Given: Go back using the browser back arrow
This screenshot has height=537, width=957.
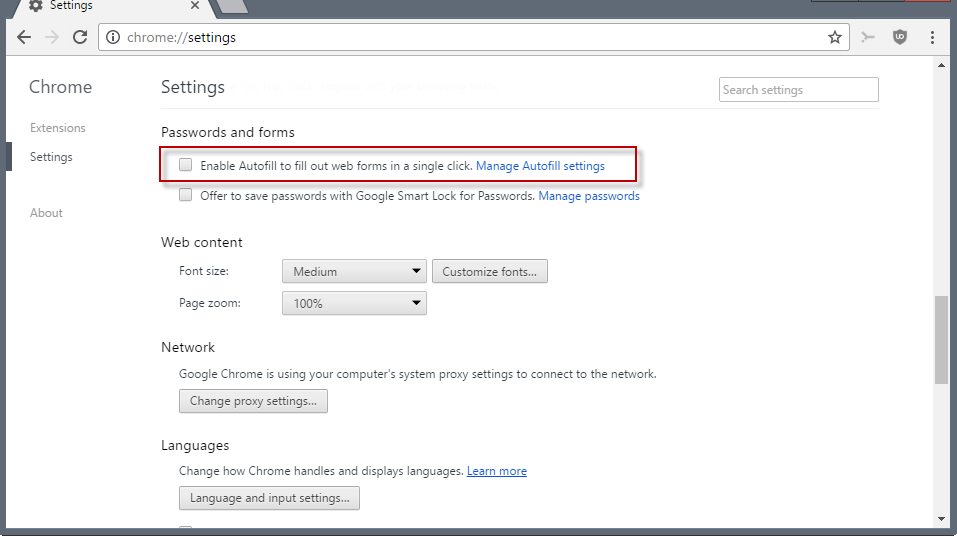Looking at the screenshot, I should tap(24, 37).
